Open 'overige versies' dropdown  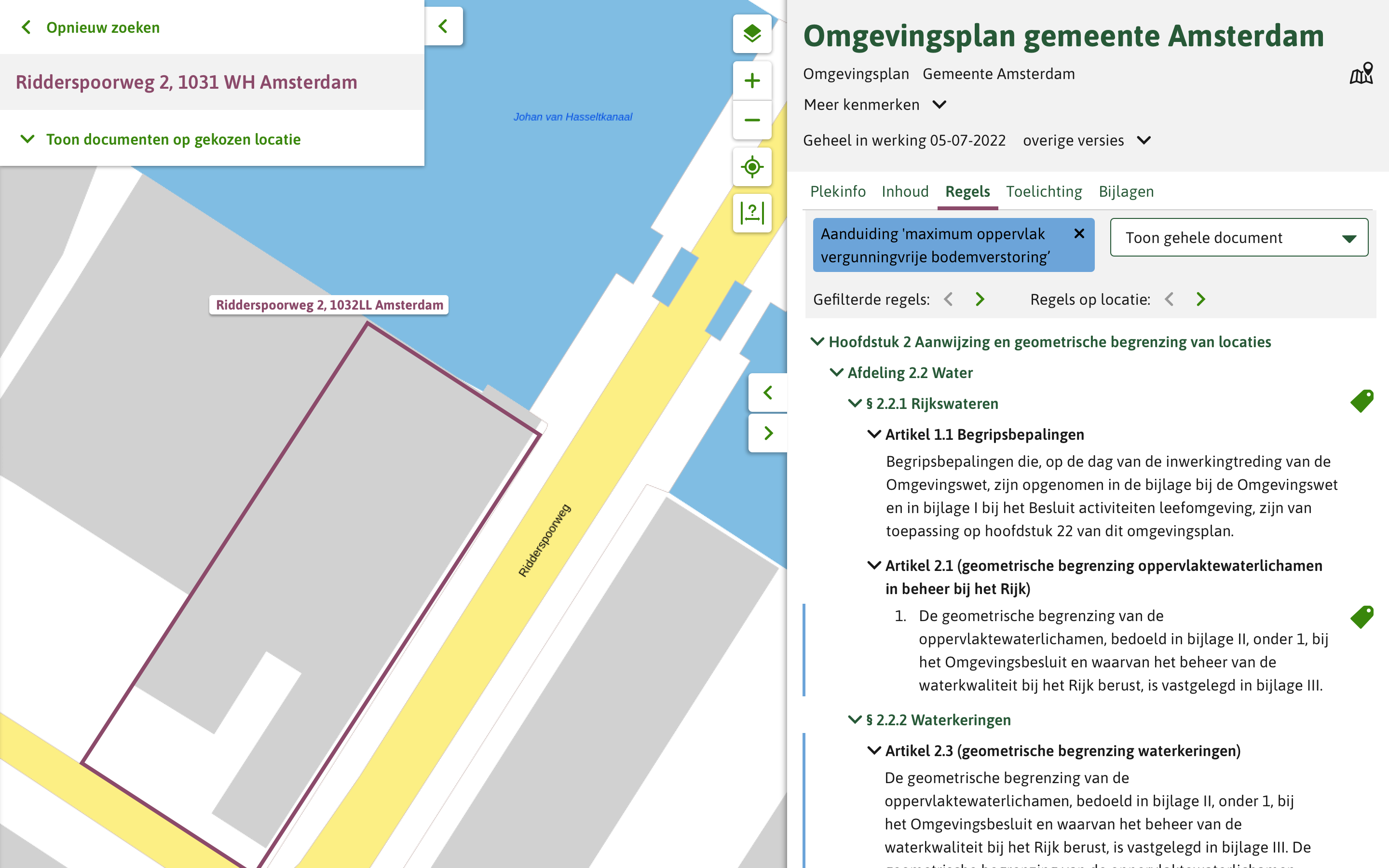pos(1087,140)
